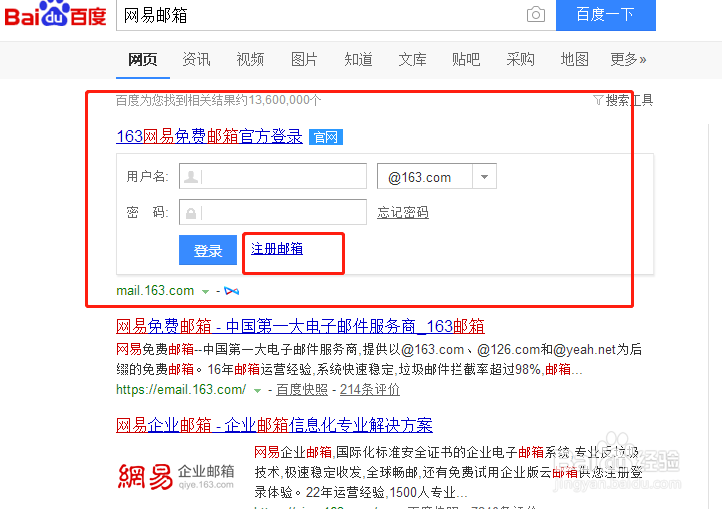Image resolution: width=722 pixels, height=509 pixels.
Task: Click the Baidu logo
Action: (55, 14)
